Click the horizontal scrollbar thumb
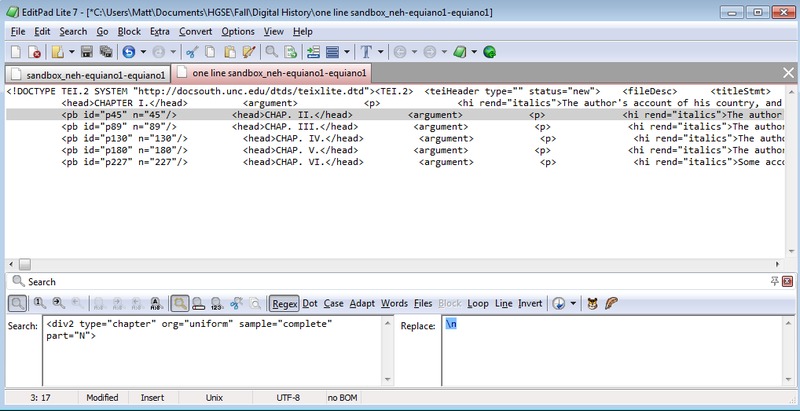 pos(24,264)
